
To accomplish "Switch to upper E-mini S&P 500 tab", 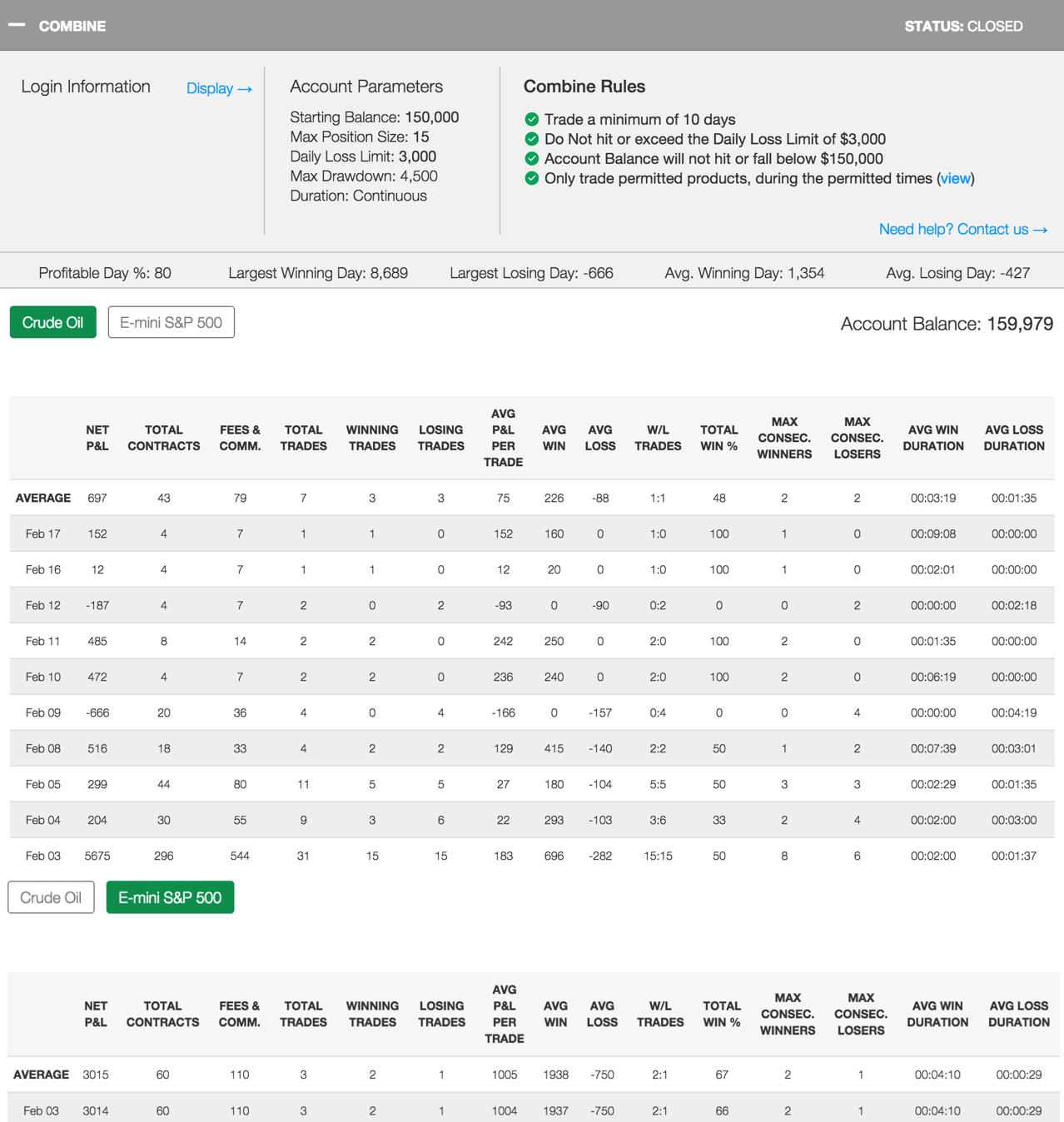I will pyautogui.click(x=171, y=322).
